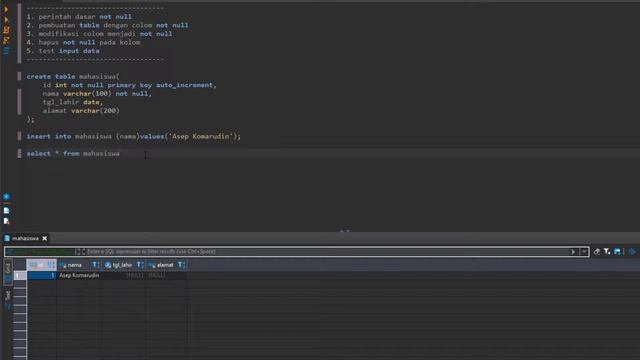Open the settings gear icon in editor sidebar

pyautogui.click(x=6, y=197)
